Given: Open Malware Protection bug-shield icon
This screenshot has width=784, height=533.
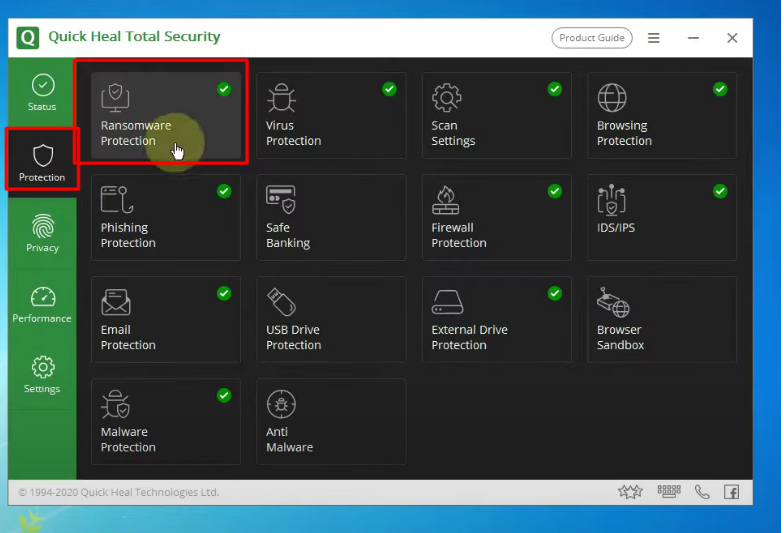Looking at the screenshot, I should pos(116,404).
